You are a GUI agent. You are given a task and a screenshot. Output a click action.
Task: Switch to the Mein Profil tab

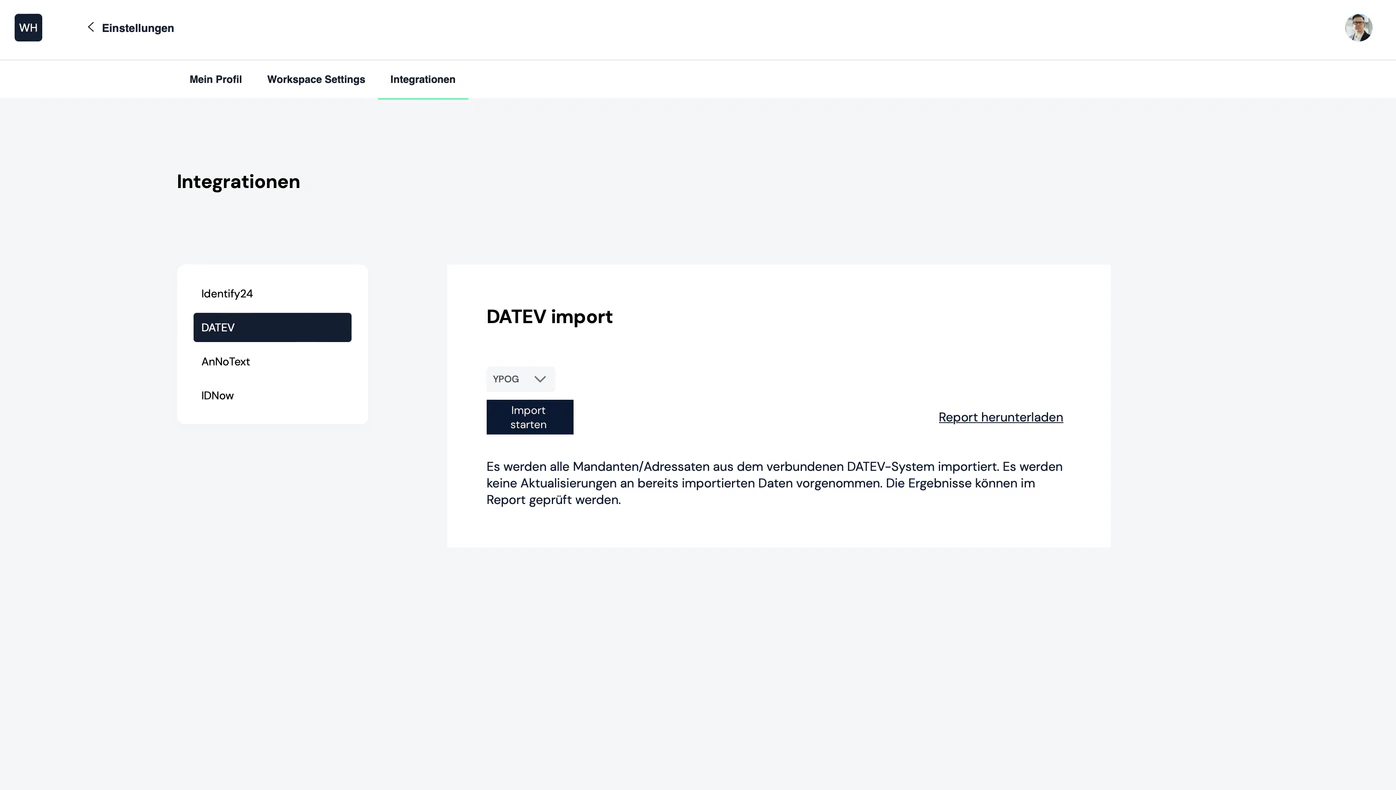coord(216,79)
